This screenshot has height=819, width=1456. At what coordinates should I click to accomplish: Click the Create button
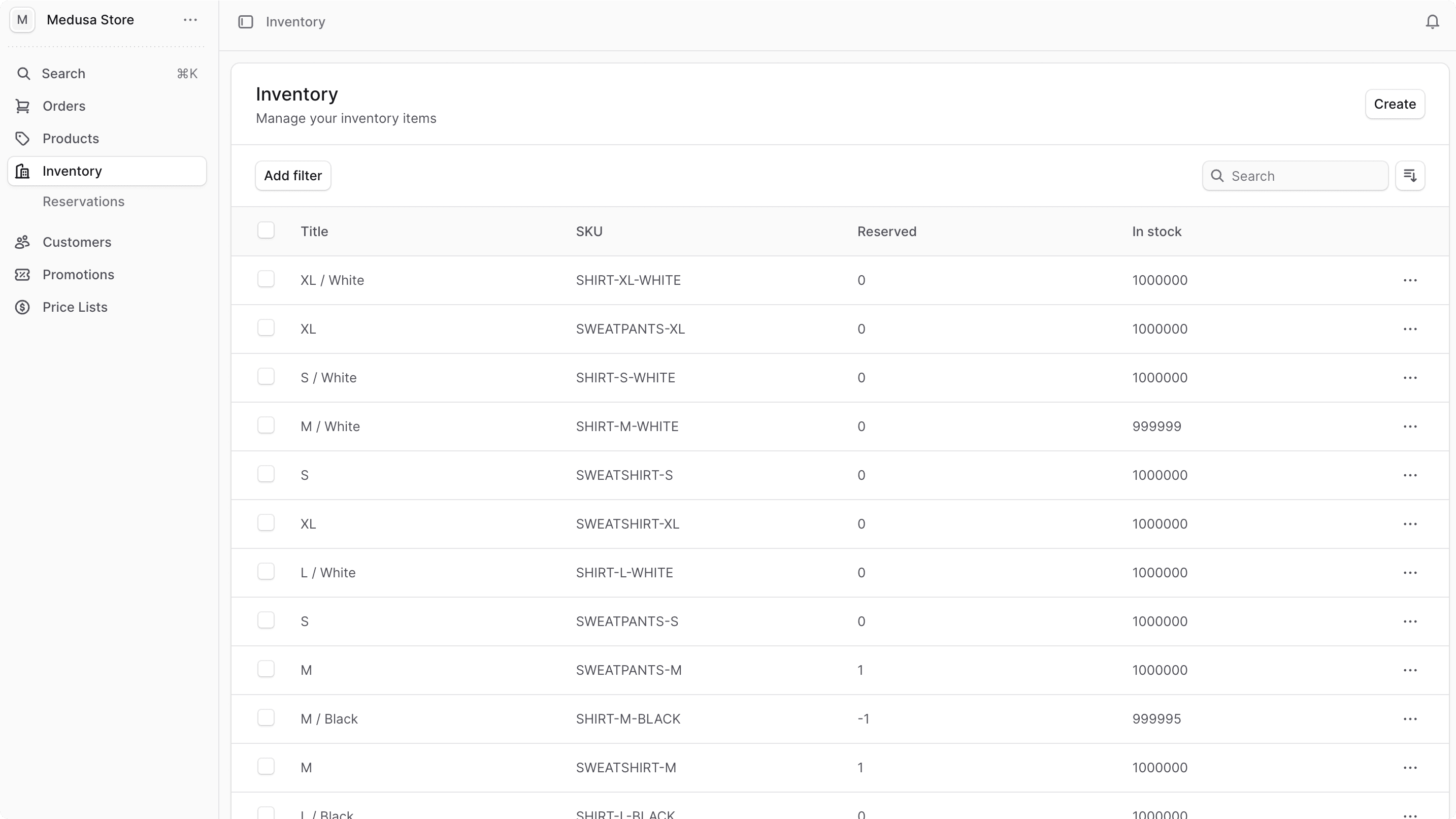click(1395, 104)
